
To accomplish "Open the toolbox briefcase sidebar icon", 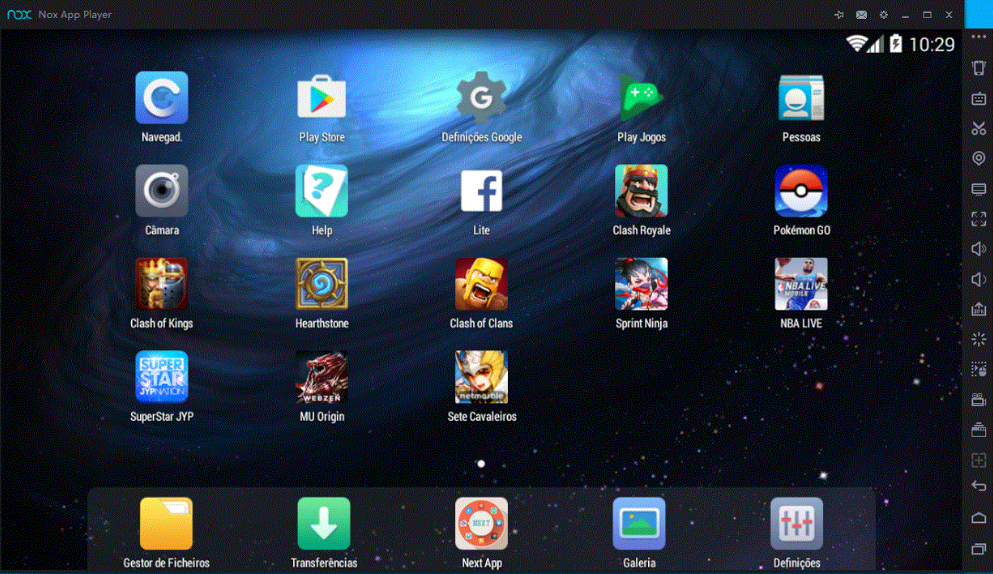I will [x=978, y=430].
